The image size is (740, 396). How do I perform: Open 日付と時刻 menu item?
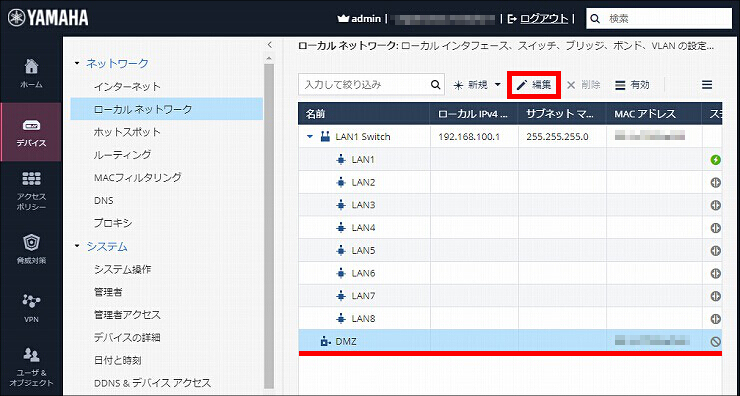pyautogui.click(x=118, y=360)
